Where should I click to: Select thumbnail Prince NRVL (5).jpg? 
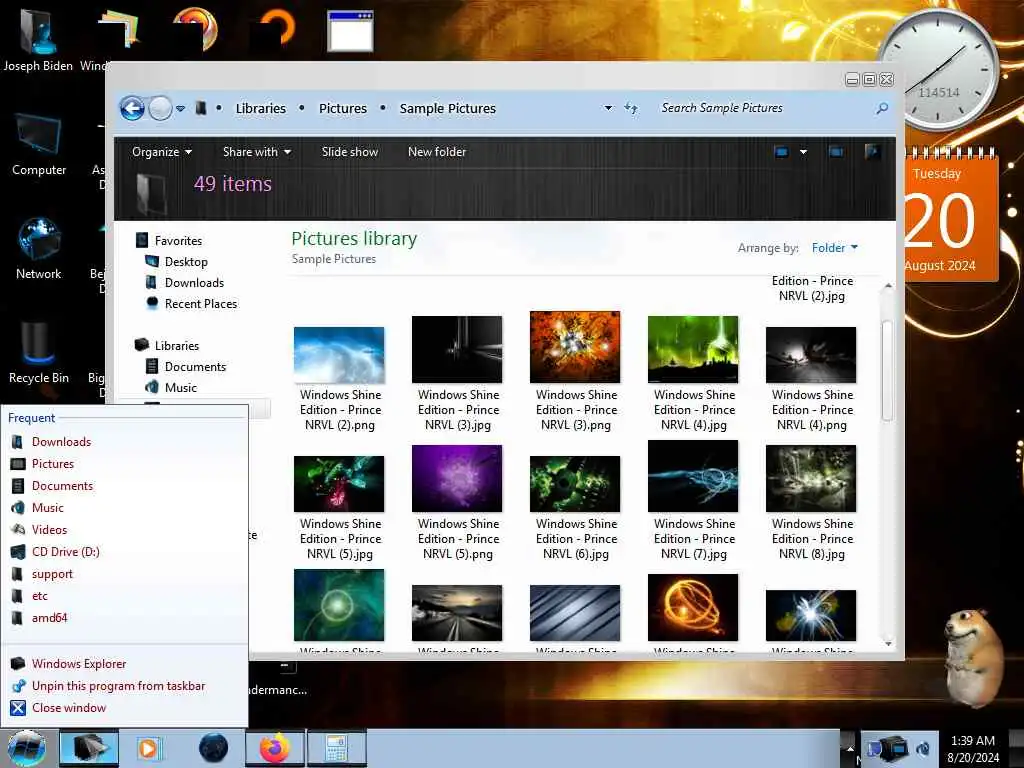(340, 484)
